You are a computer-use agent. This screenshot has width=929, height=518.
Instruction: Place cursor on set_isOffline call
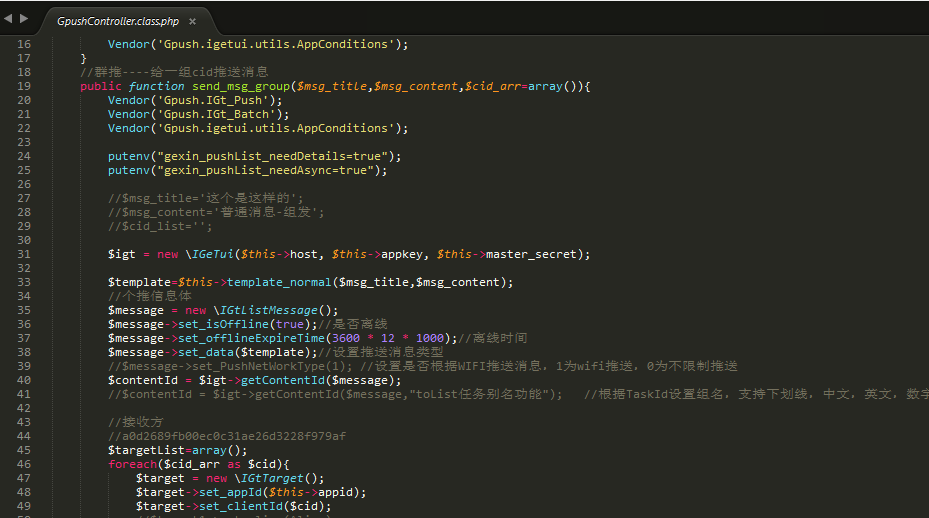click(220, 324)
